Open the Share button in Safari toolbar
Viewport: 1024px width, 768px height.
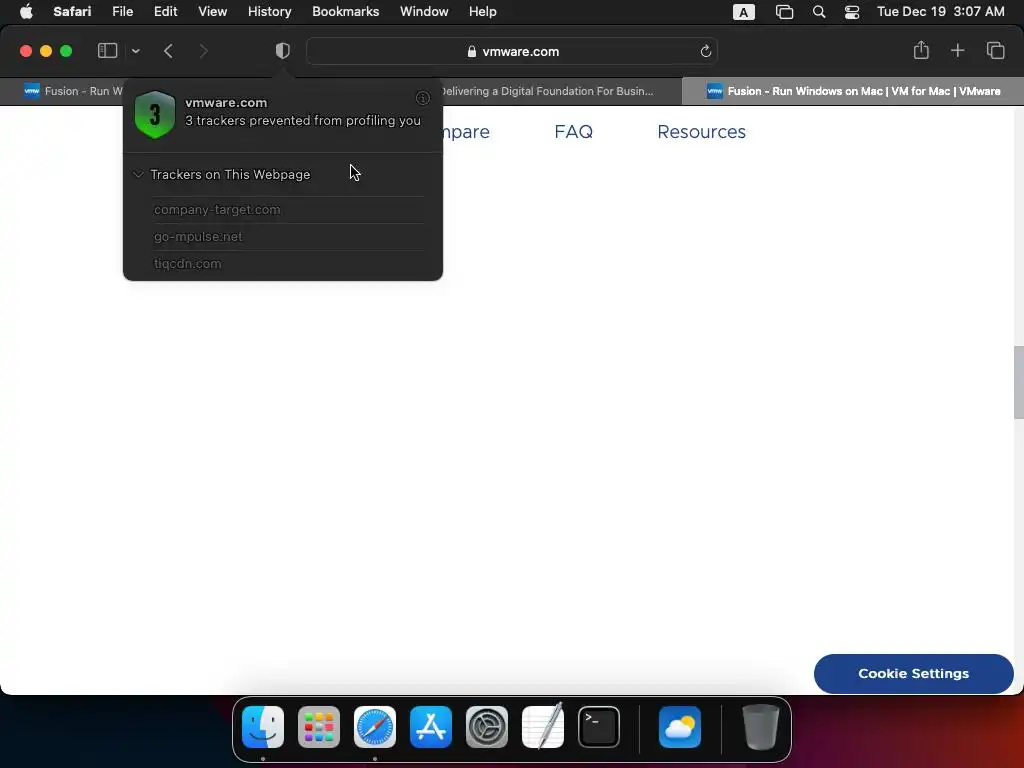(x=921, y=50)
